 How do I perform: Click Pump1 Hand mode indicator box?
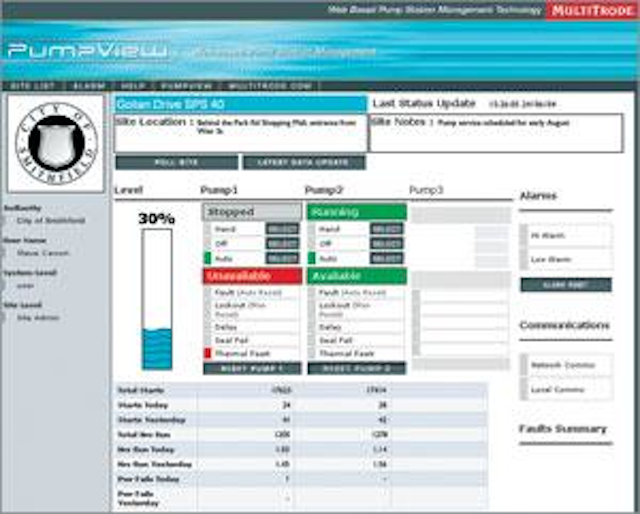(207, 229)
